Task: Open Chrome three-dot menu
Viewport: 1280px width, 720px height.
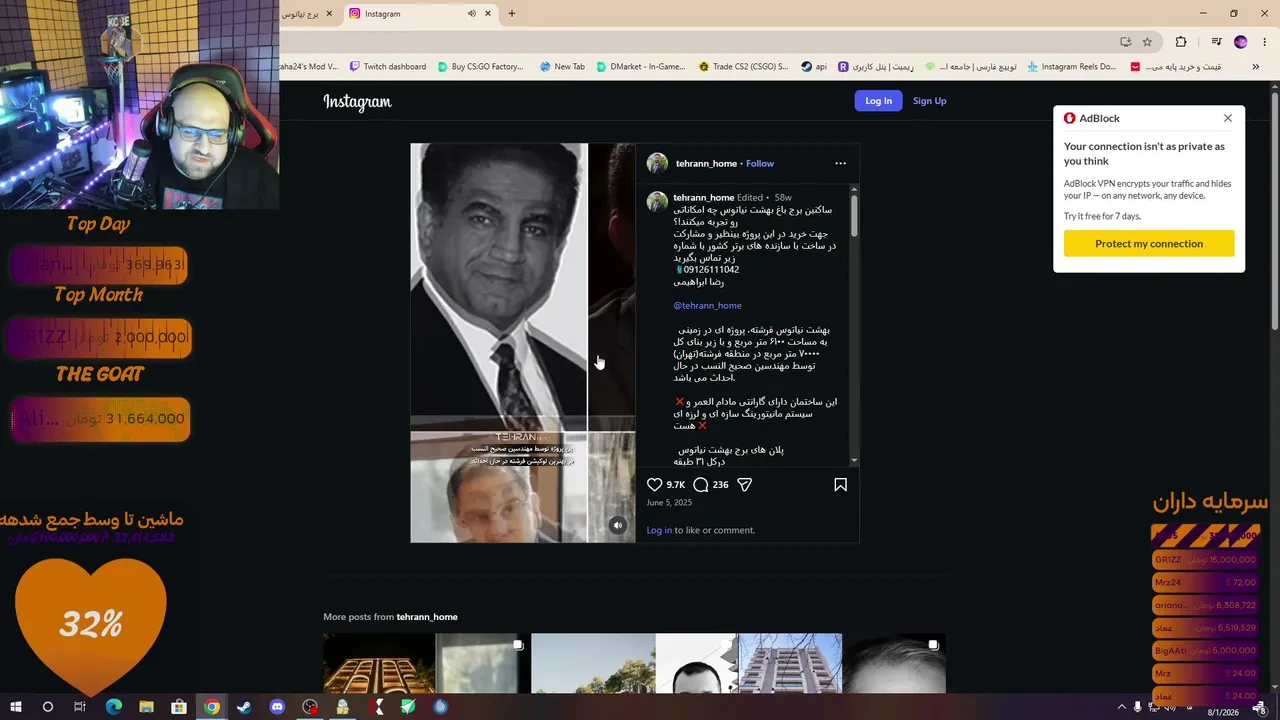Action: pyautogui.click(x=1264, y=42)
